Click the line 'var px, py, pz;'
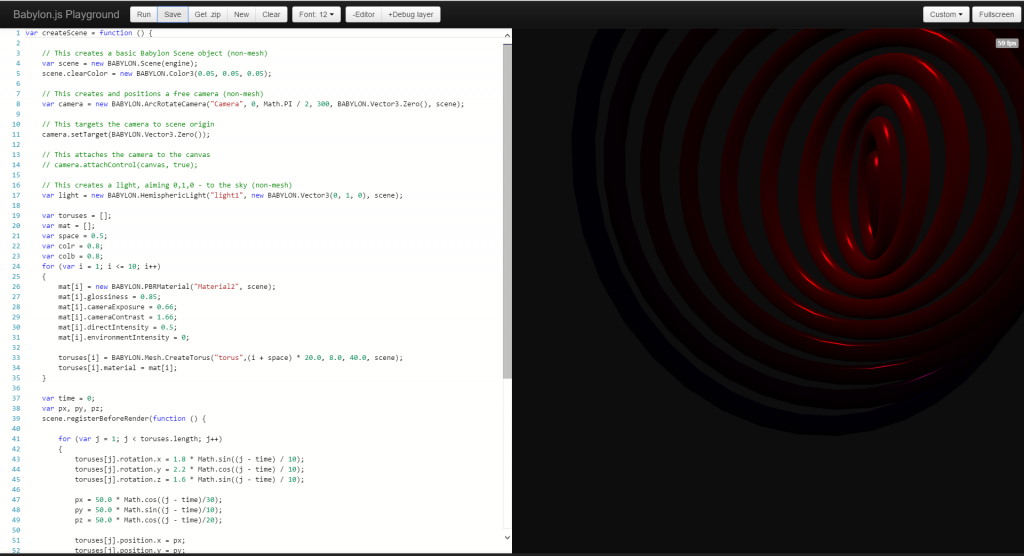This screenshot has width=1024, height=556. [x=72, y=408]
